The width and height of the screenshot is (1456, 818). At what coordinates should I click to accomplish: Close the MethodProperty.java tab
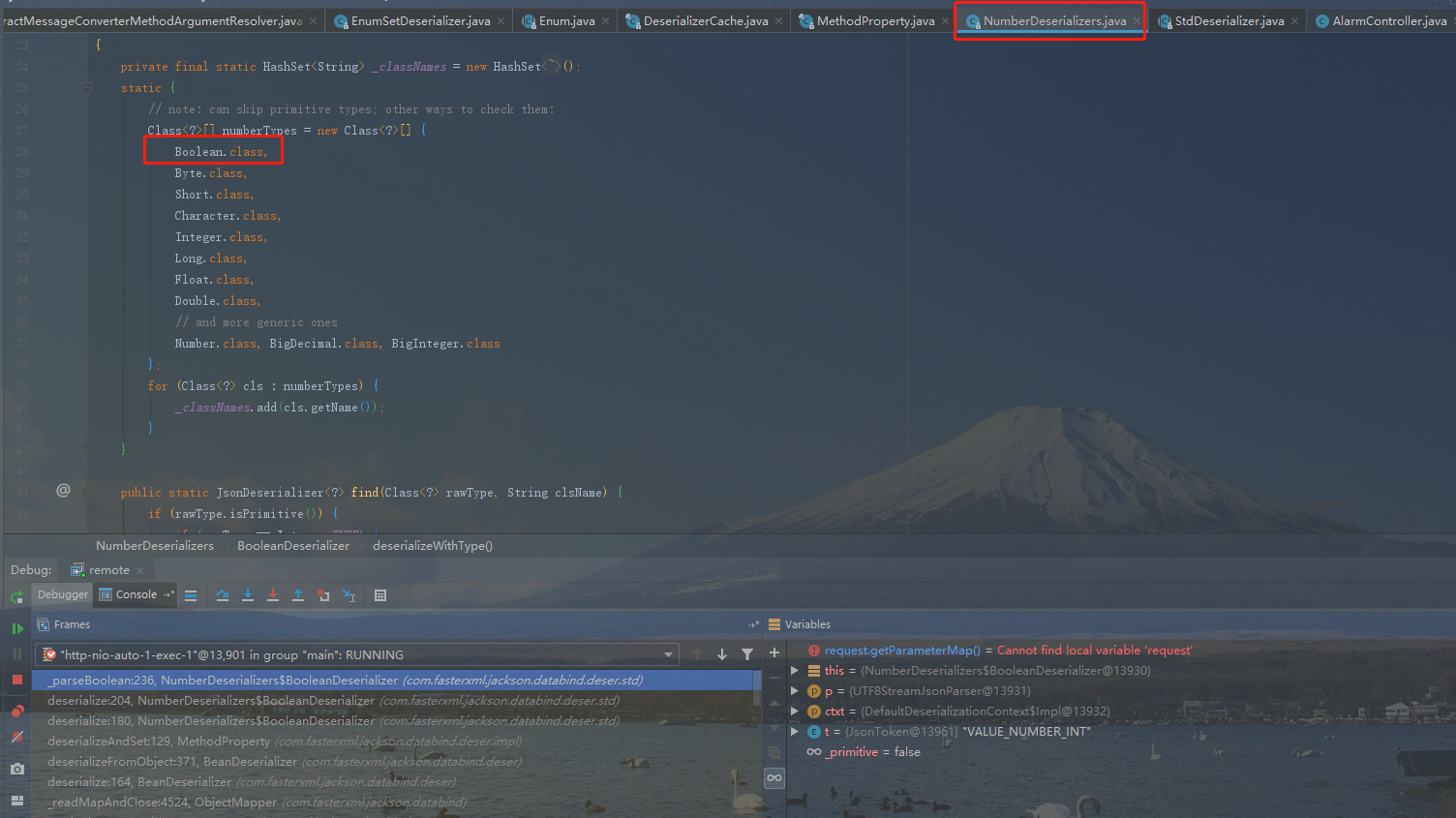tap(946, 20)
